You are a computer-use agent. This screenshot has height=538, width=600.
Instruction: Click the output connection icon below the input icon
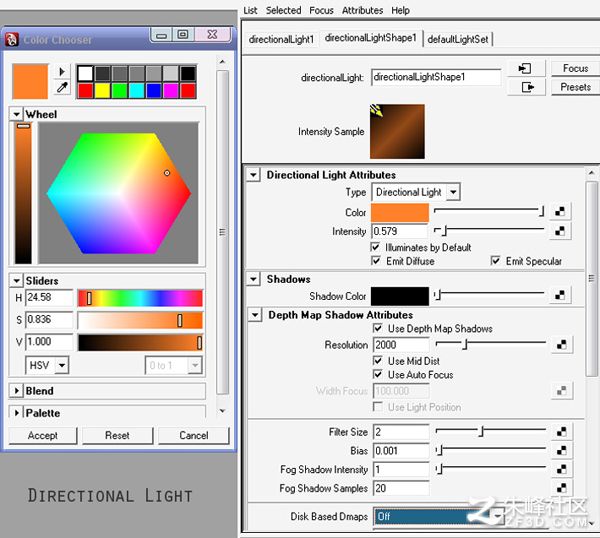tap(525, 87)
